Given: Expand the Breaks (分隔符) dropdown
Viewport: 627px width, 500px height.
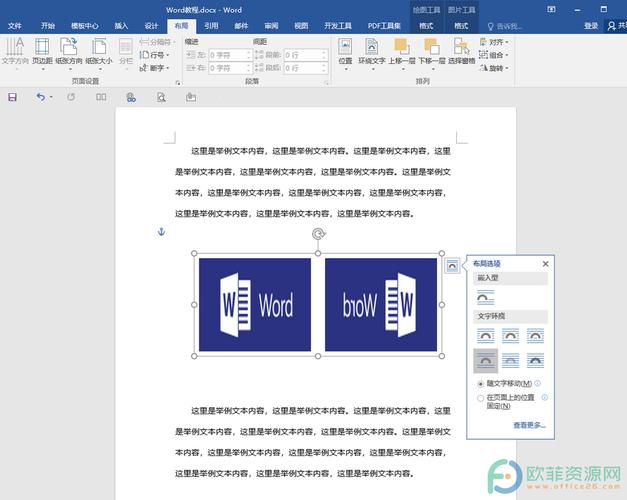Looking at the screenshot, I should 157,42.
